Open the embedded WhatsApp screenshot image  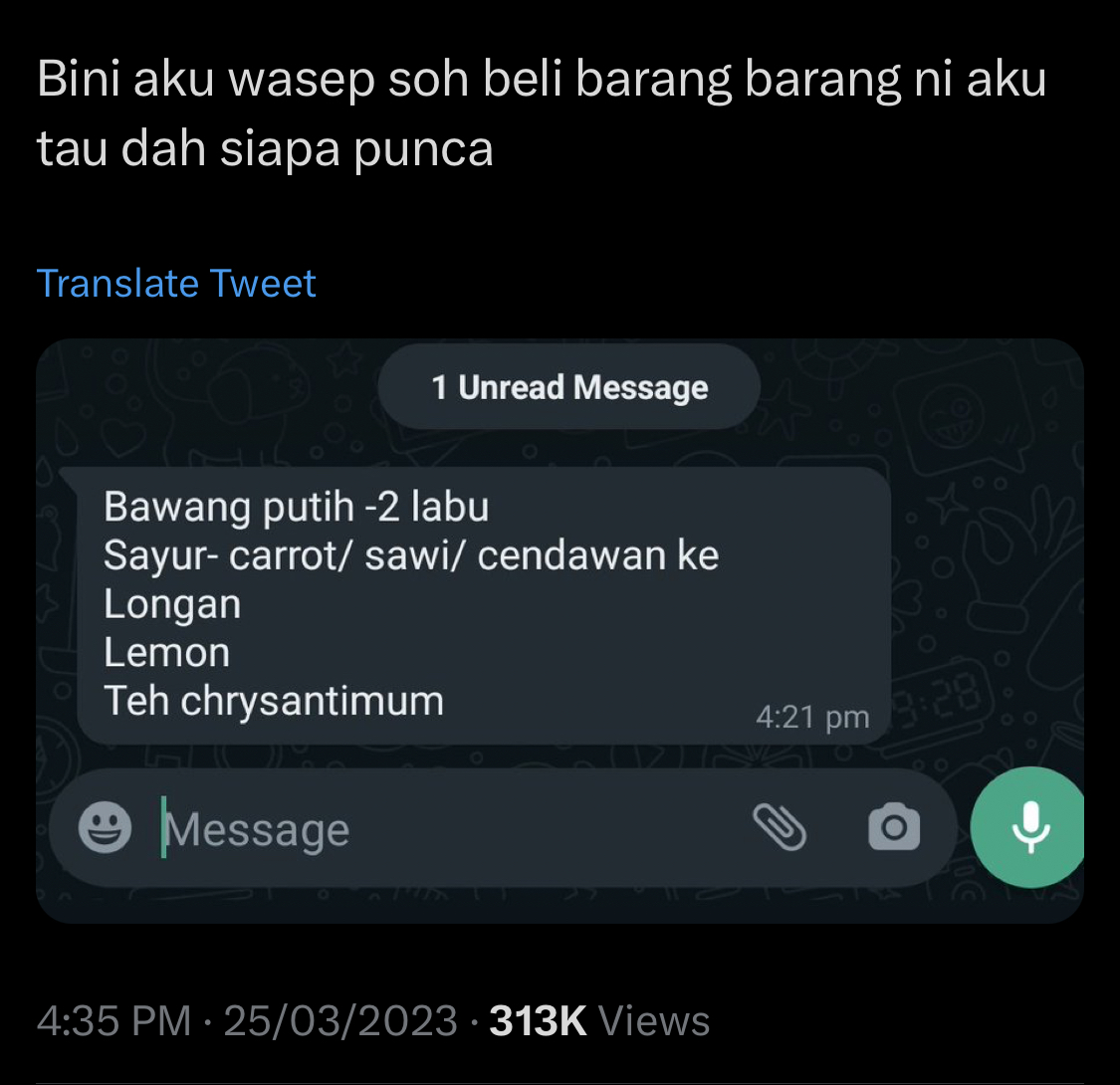pos(560,631)
